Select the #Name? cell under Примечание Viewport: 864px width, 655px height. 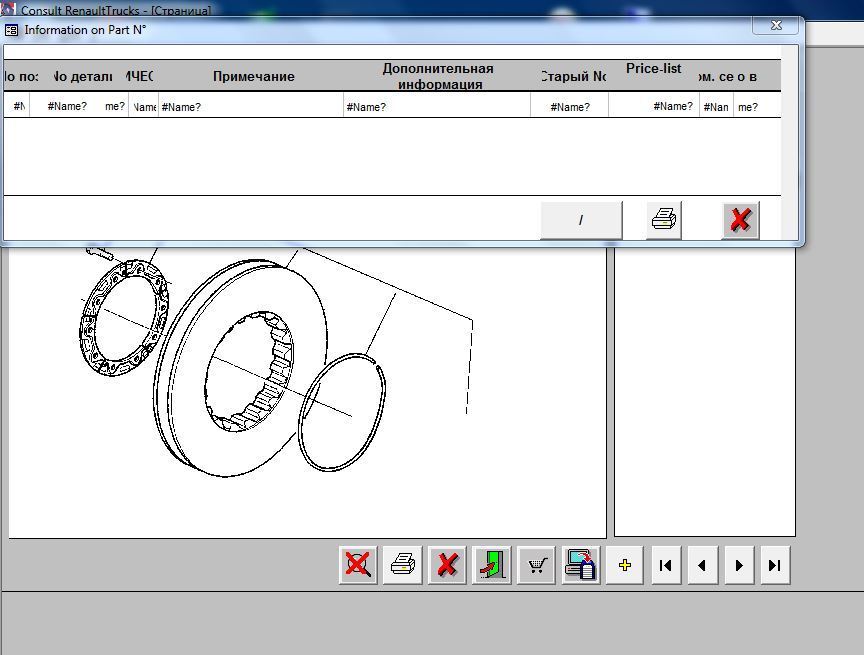(251, 106)
